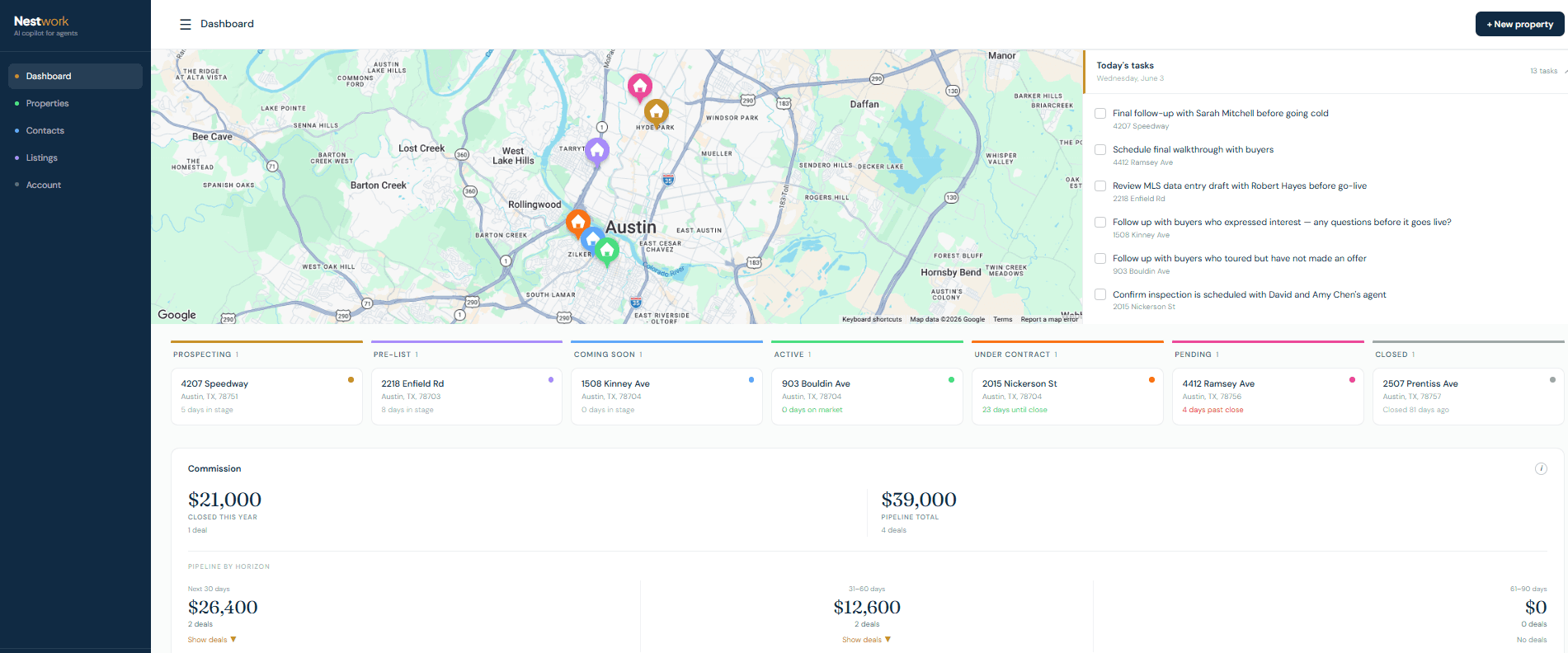Screen dimensions: 1568x653
Task: Click the Austin city label on map
Action: [631, 227]
